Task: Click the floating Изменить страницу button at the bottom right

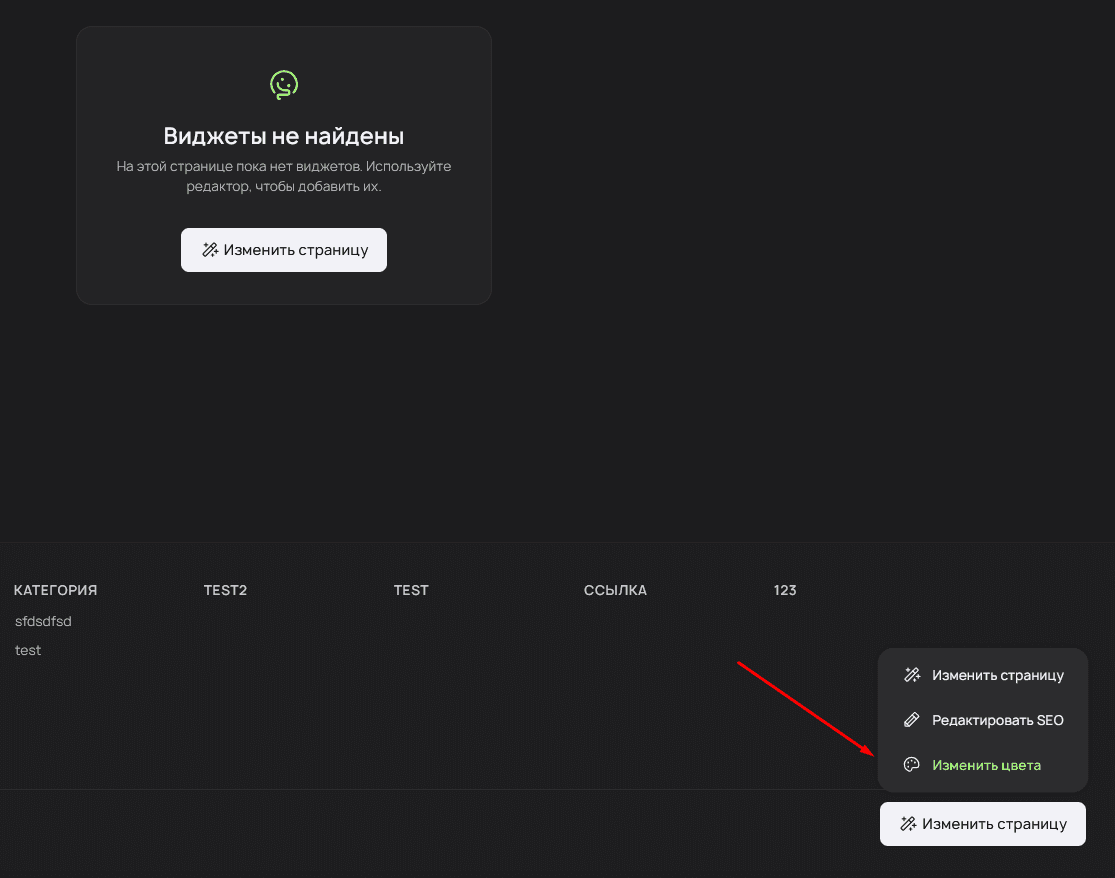Action: coord(982,824)
